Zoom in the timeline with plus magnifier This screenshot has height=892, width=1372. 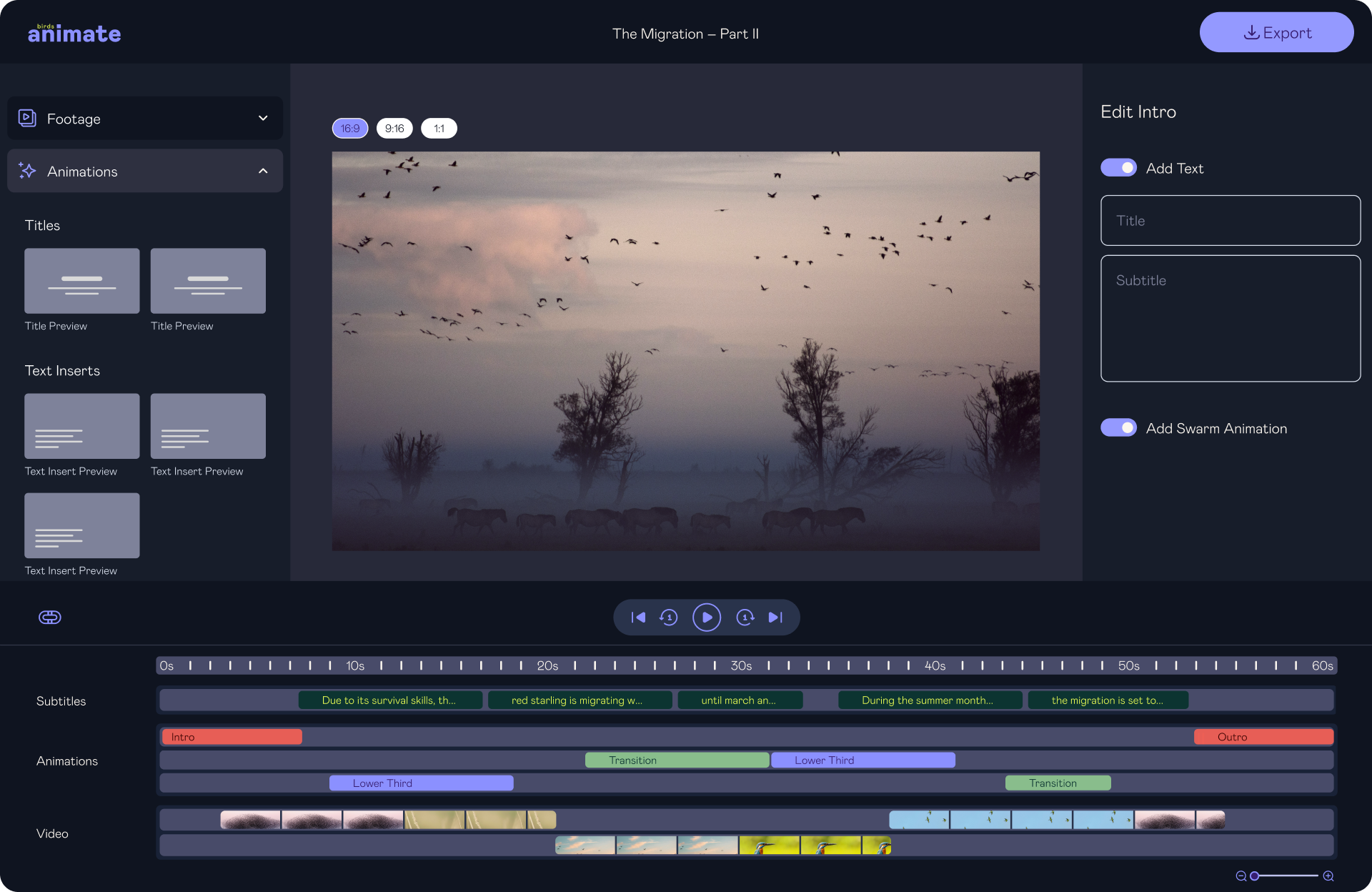click(1328, 876)
